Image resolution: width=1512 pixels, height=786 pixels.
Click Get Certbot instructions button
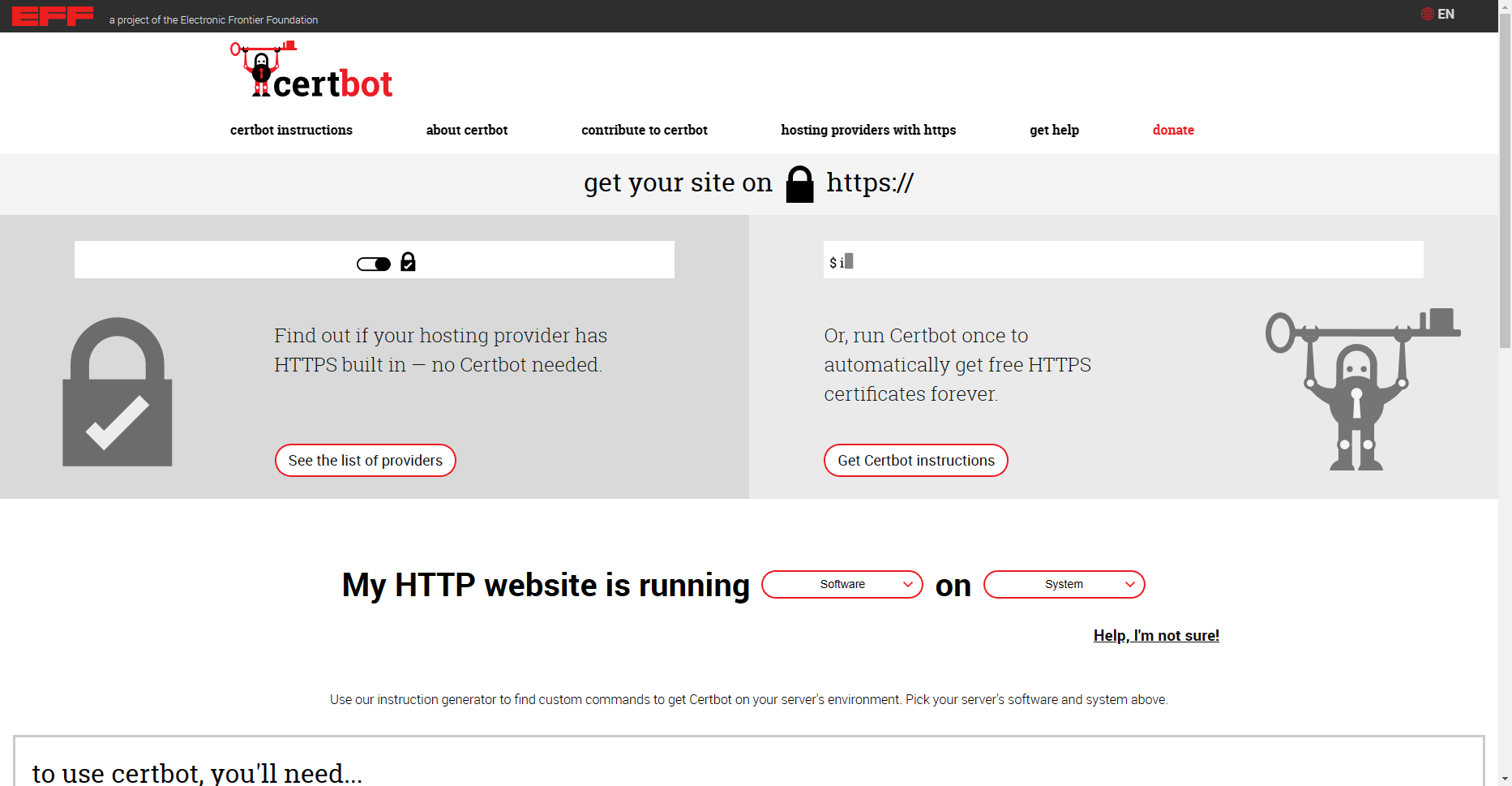[916, 460]
